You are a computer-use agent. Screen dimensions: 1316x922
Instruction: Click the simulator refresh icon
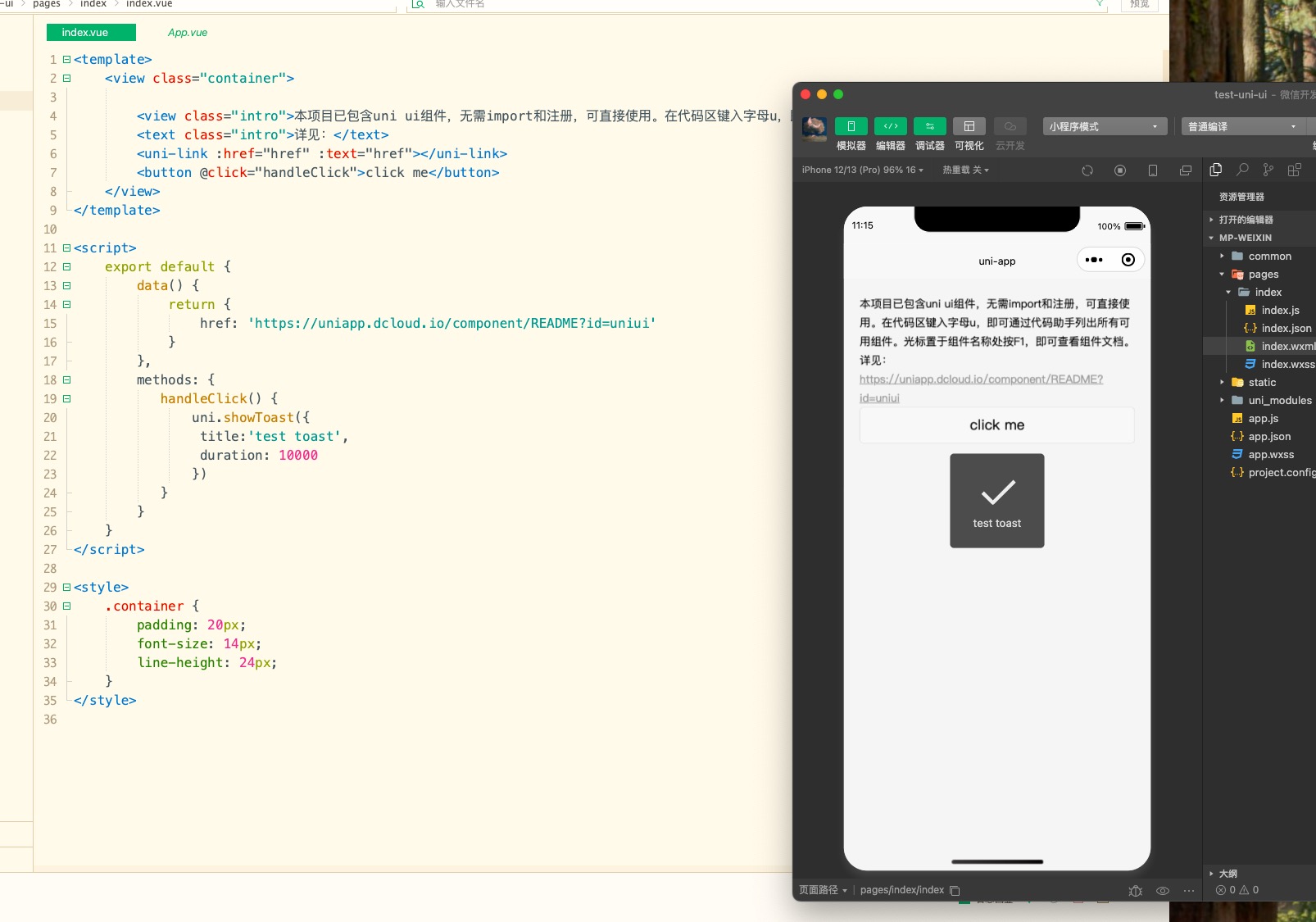(1087, 170)
